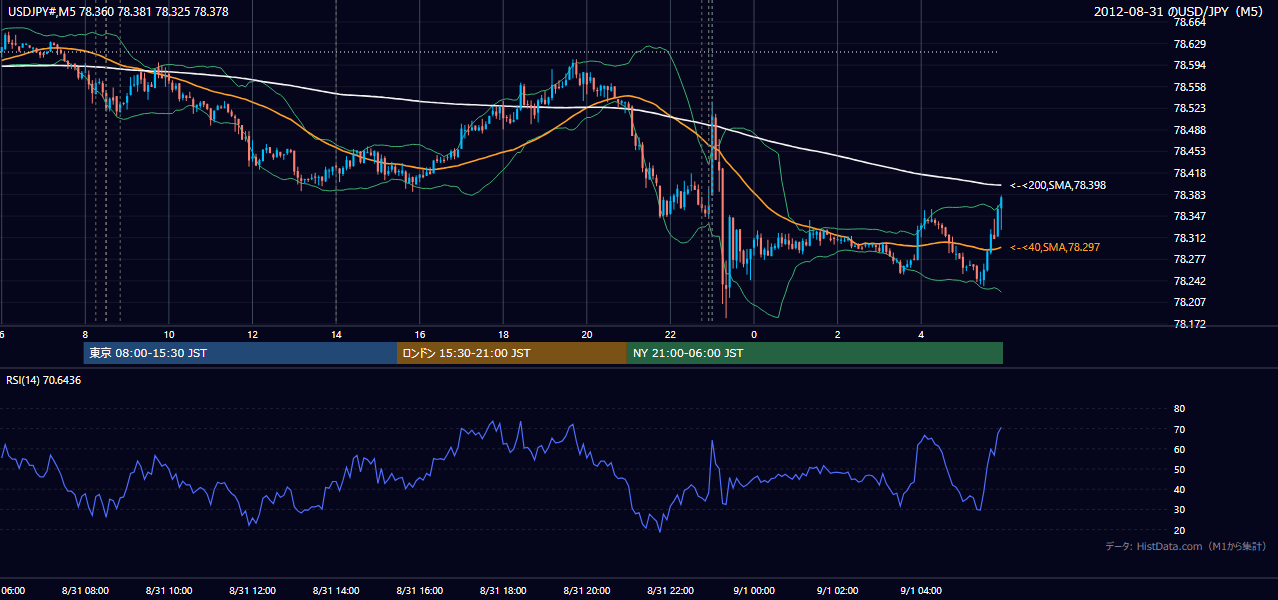
Task: Click hour tick 18 under price chart
Action: click(x=504, y=334)
